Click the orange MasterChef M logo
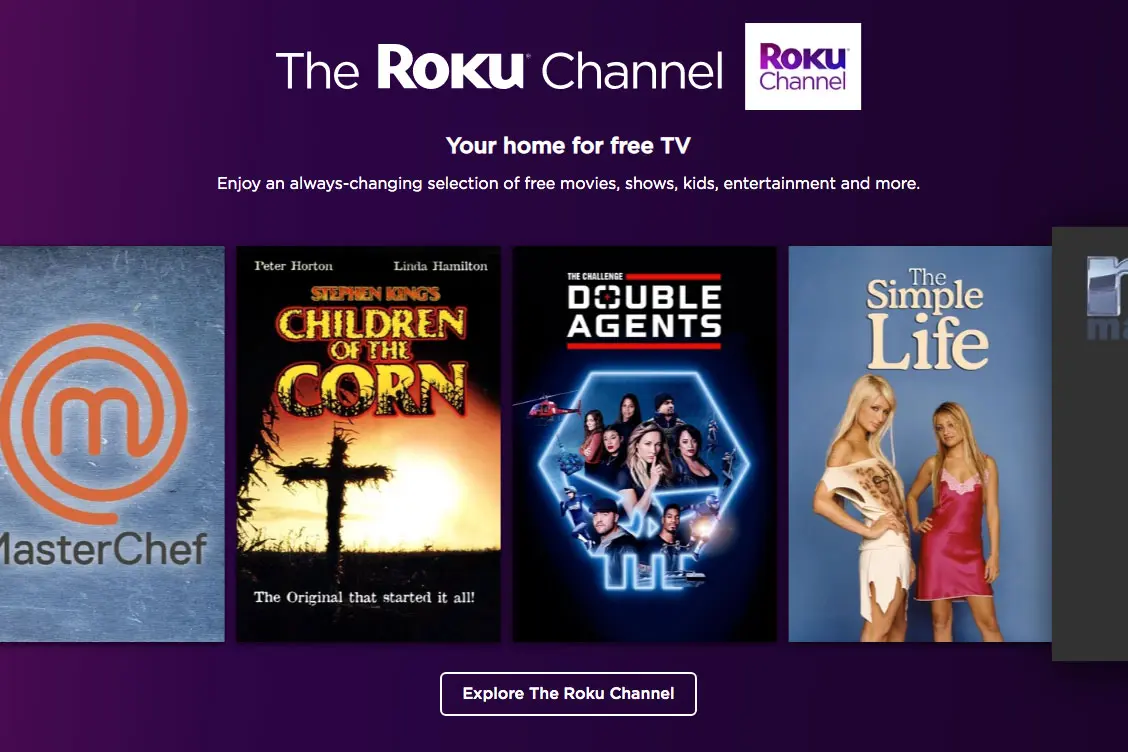The image size is (1128, 752). 94,423
